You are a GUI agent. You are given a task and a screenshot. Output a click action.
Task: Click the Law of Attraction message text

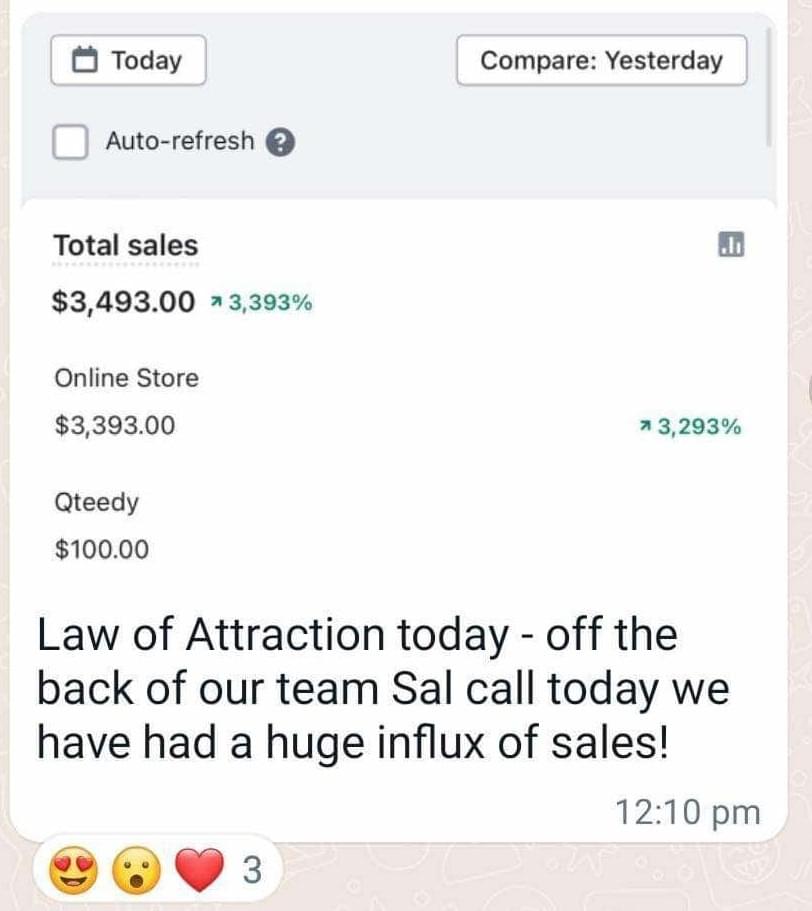point(383,689)
